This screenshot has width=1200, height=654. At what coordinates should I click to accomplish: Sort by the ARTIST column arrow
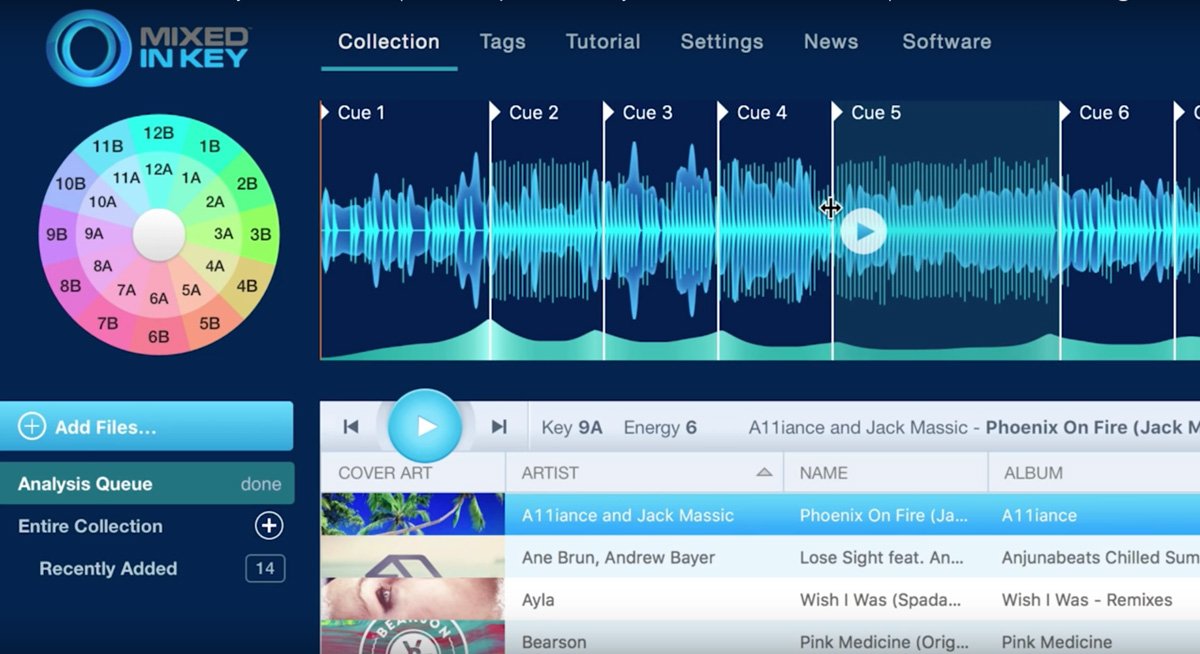click(x=764, y=473)
